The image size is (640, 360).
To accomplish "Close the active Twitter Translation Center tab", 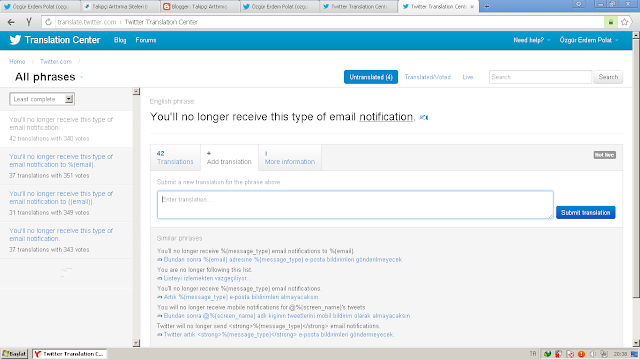I will [472, 7].
